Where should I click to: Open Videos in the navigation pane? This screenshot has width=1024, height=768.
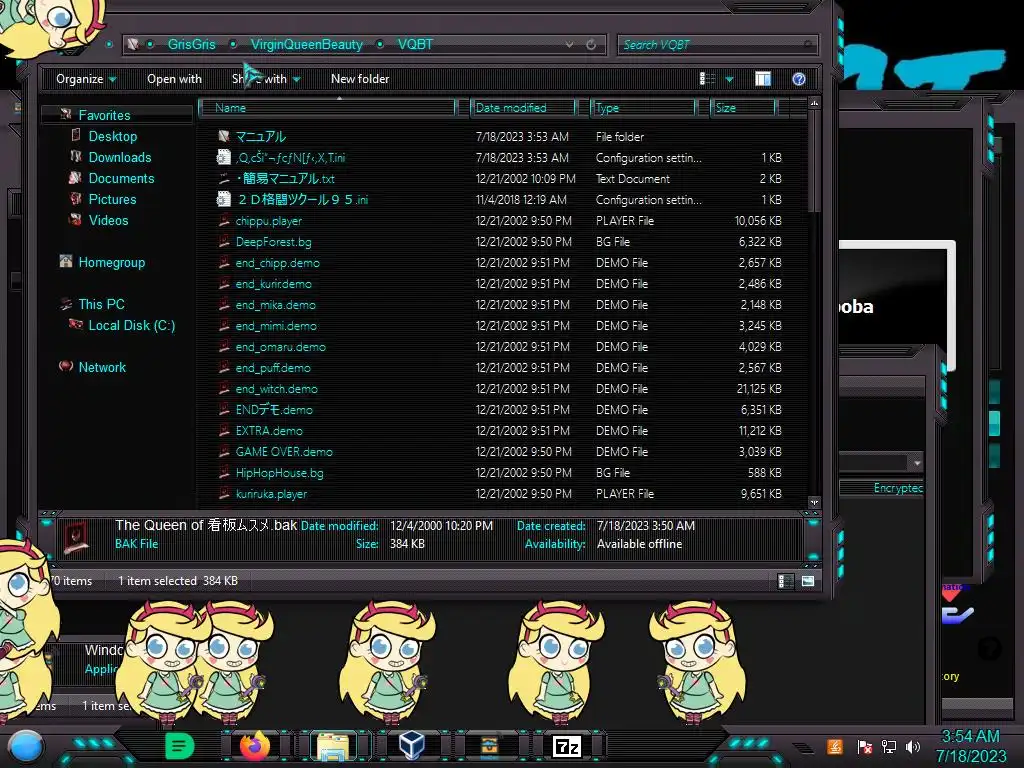[108, 220]
